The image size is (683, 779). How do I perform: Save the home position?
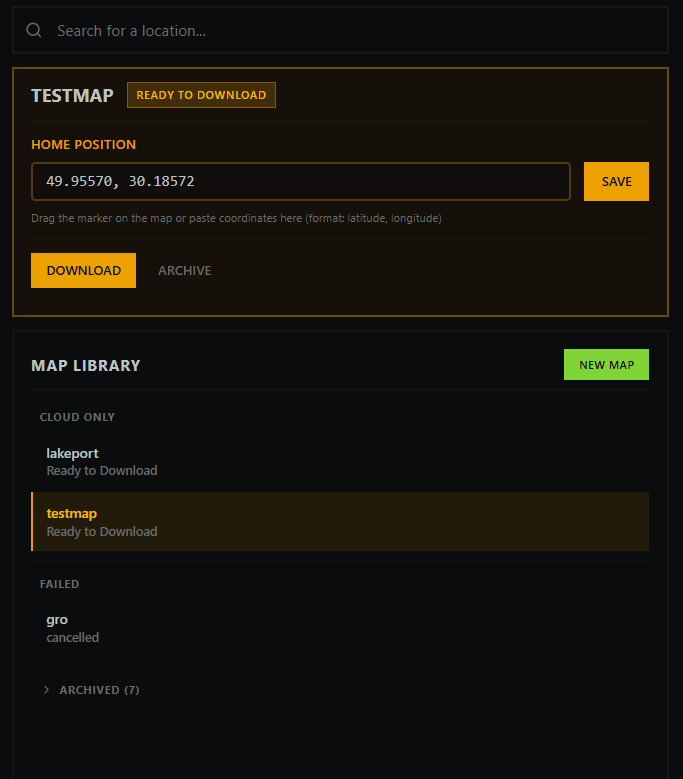[616, 182]
